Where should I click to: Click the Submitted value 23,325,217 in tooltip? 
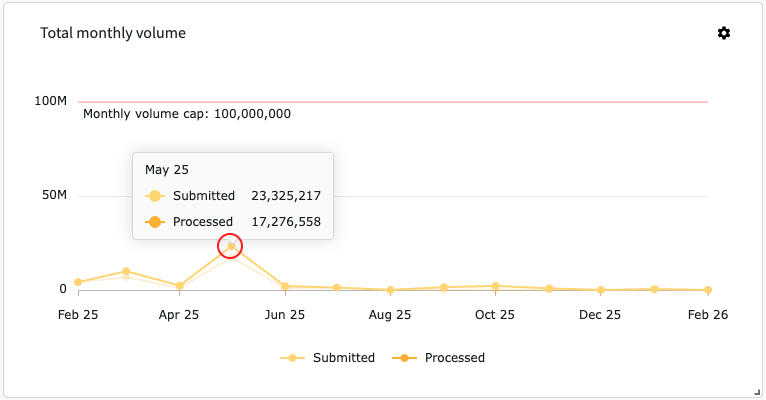pyautogui.click(x=286, y=196)
